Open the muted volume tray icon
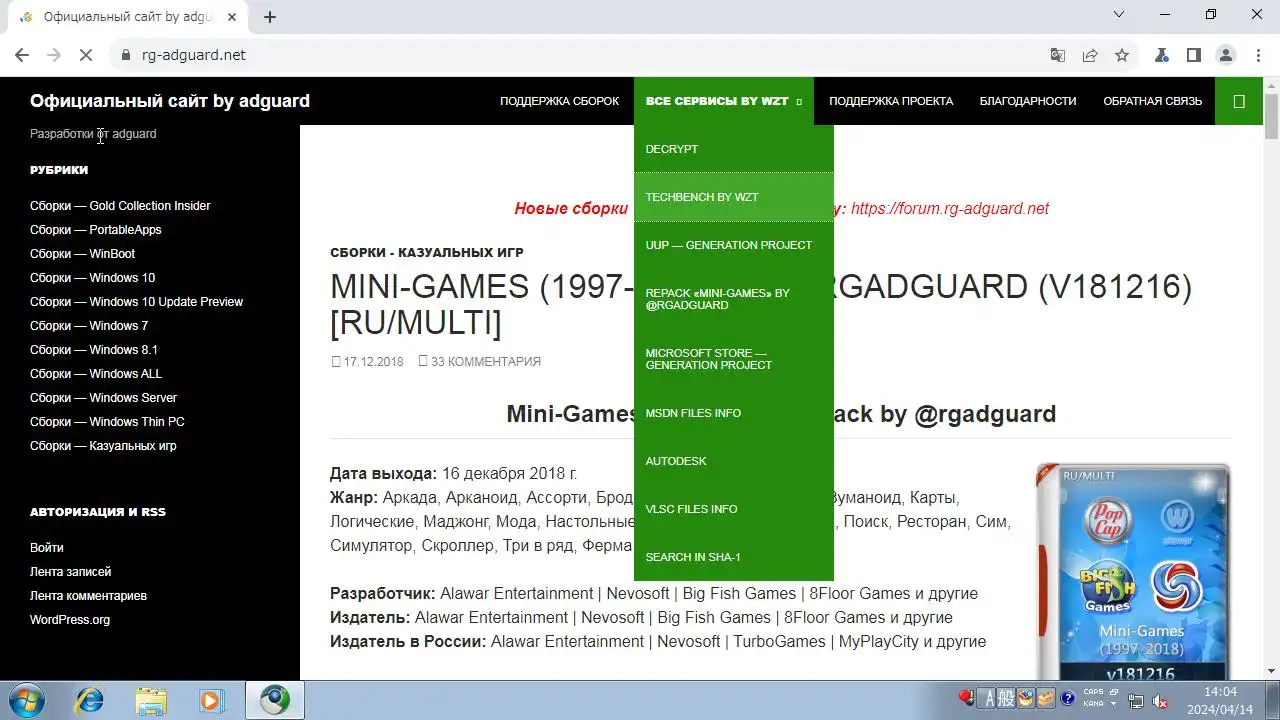1280x720 pixels. (1160, 700)
